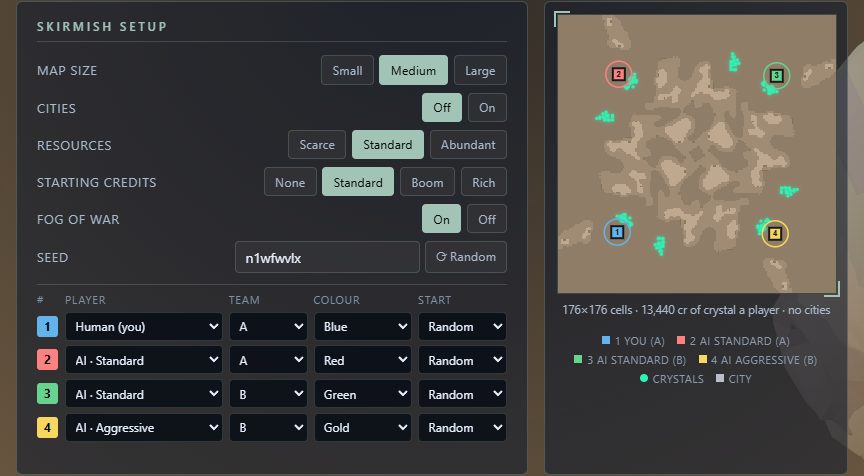Open team dropdown for player 2
Screen dimensions: 864x476
268,360
